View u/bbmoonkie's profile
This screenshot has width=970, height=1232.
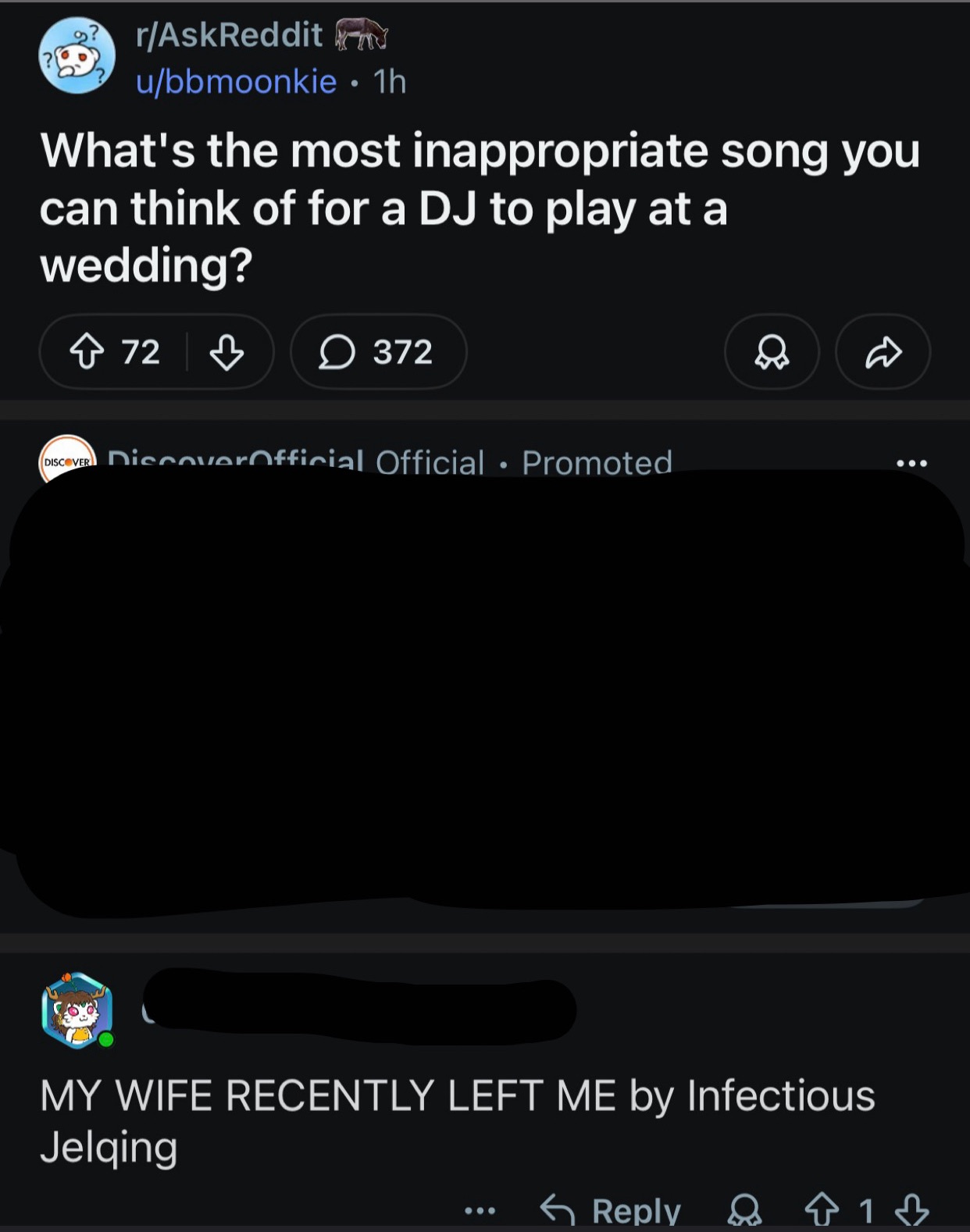(x=236, y=81)
